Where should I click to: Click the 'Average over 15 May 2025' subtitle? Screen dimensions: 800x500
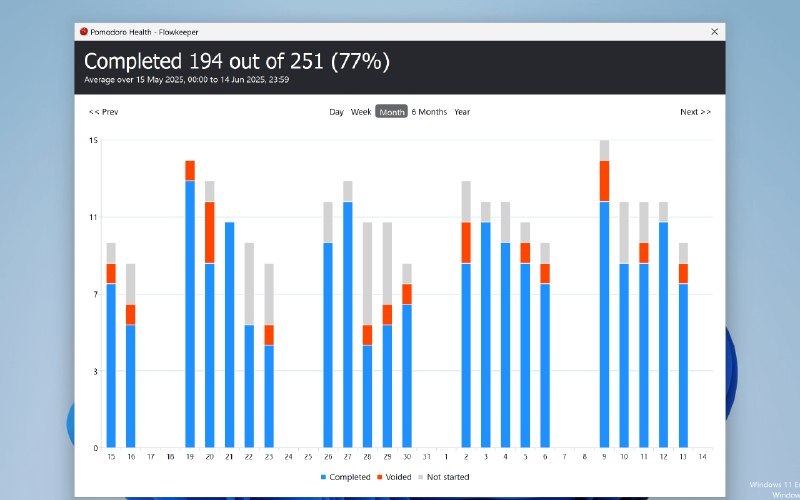tap(187, 80)
